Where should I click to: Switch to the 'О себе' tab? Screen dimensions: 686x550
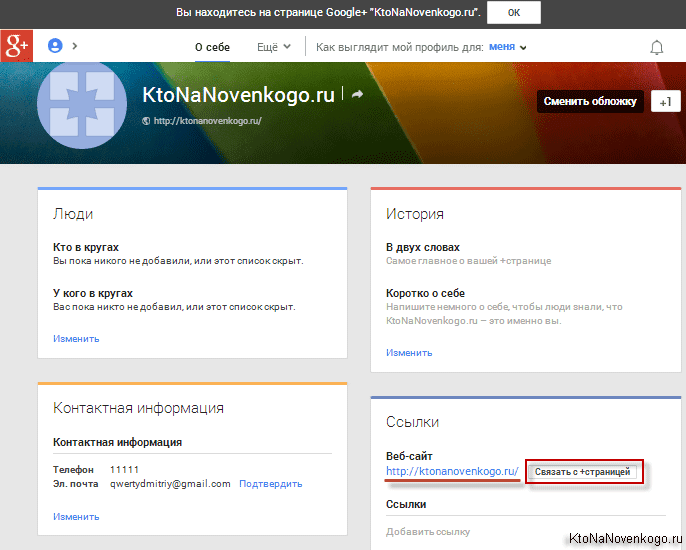click(212, 47)
